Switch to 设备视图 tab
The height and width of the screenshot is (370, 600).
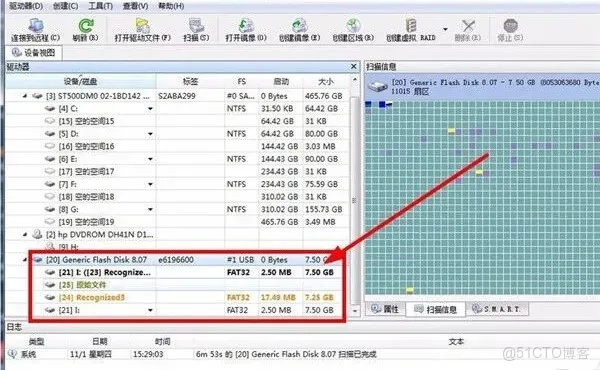tap(33, 52)
